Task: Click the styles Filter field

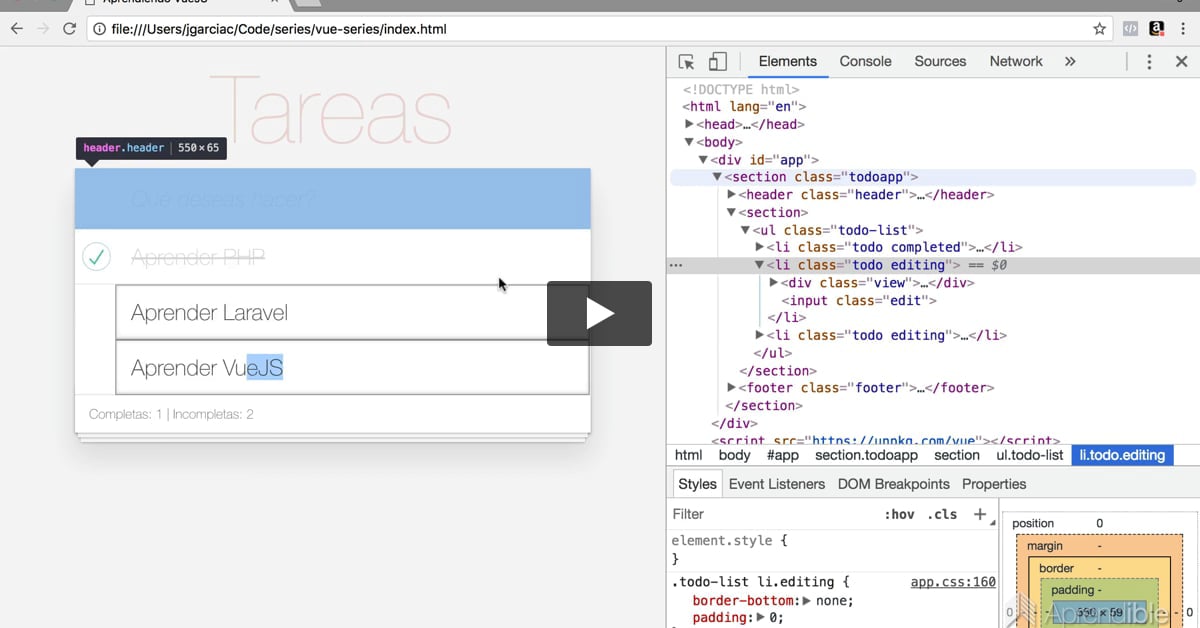Action: pos(770,514)
